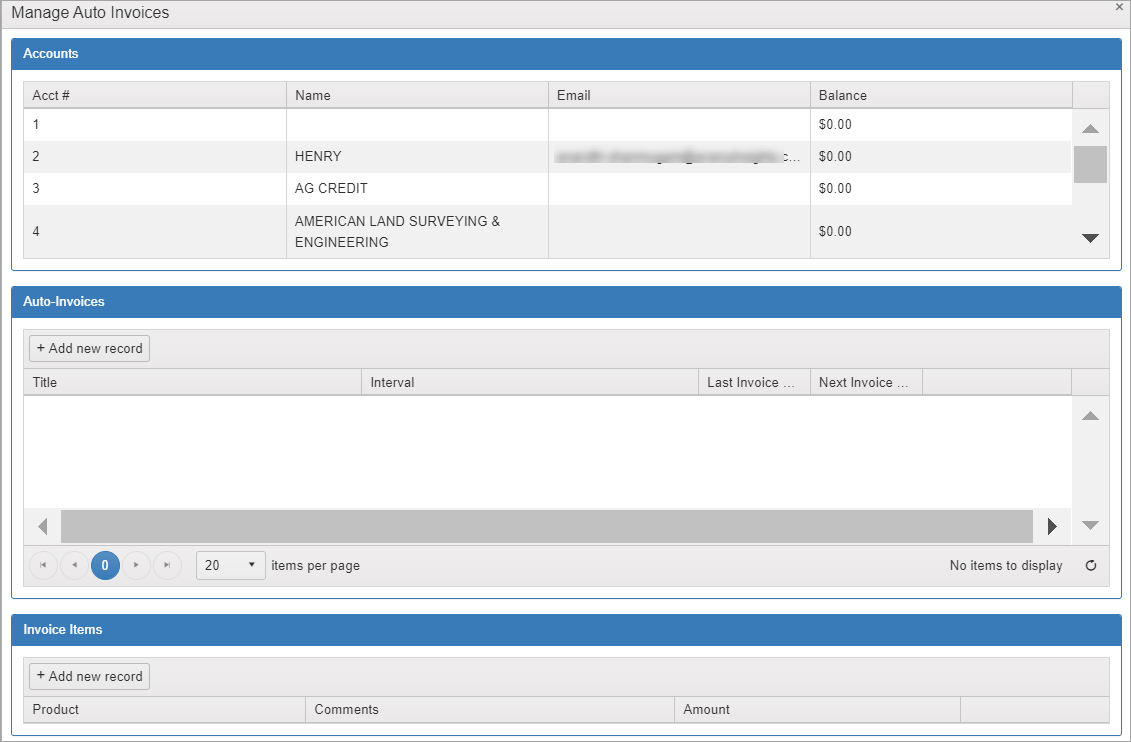Add new record in Auto-Invoices
Image resolution: width=1131 pixels, height=742 pixels.
coord(89,348)
